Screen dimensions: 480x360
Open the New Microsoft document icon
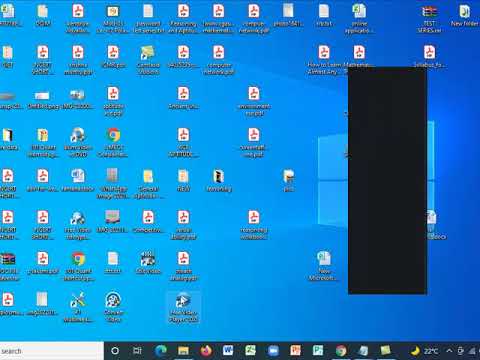coord(324,266)
